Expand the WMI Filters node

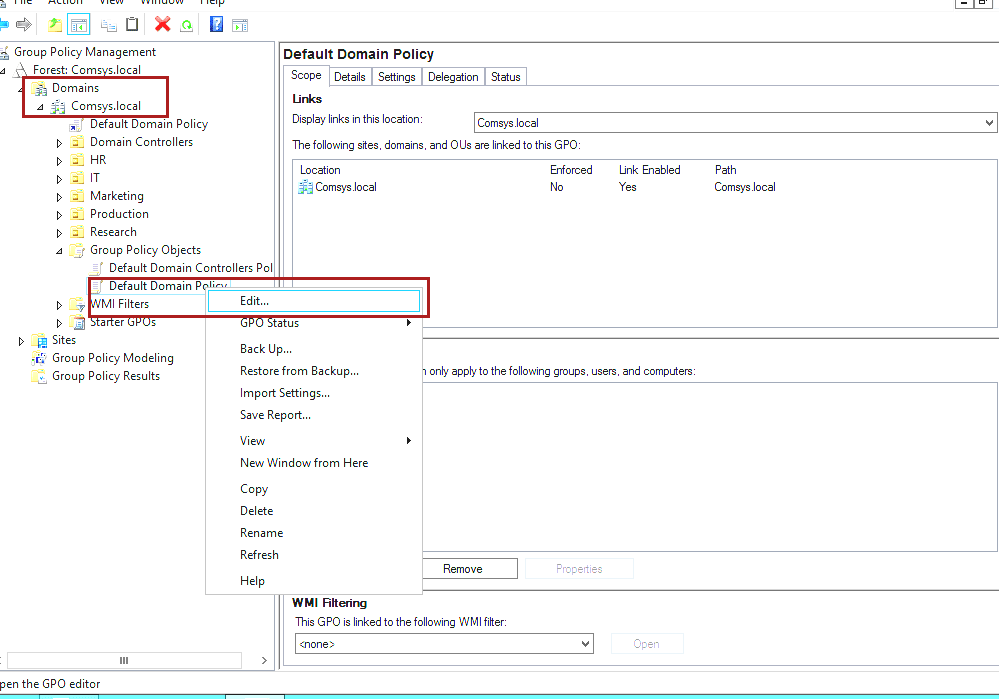pyautogui.click(x=58, y=303)
